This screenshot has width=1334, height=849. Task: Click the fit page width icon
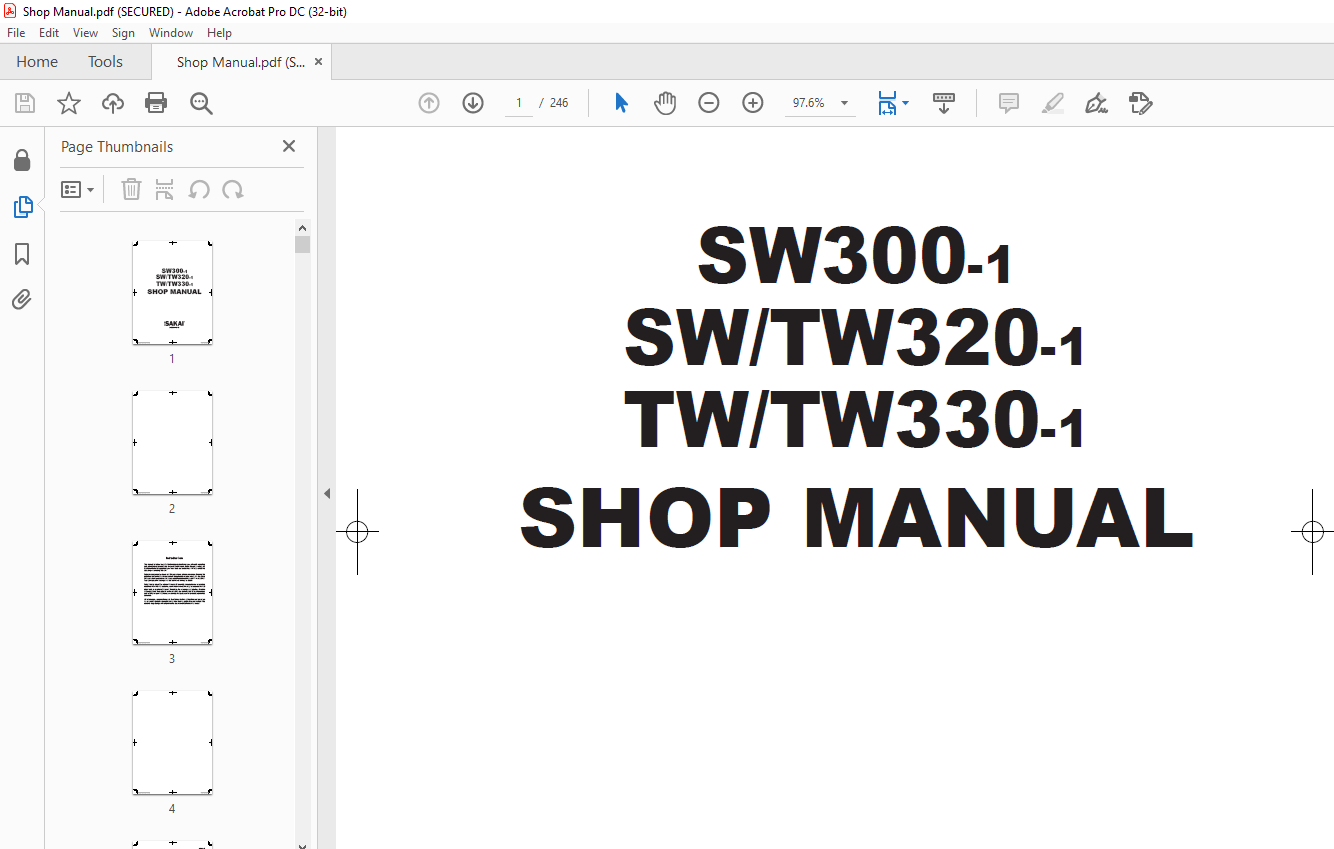tap(887, 103)
